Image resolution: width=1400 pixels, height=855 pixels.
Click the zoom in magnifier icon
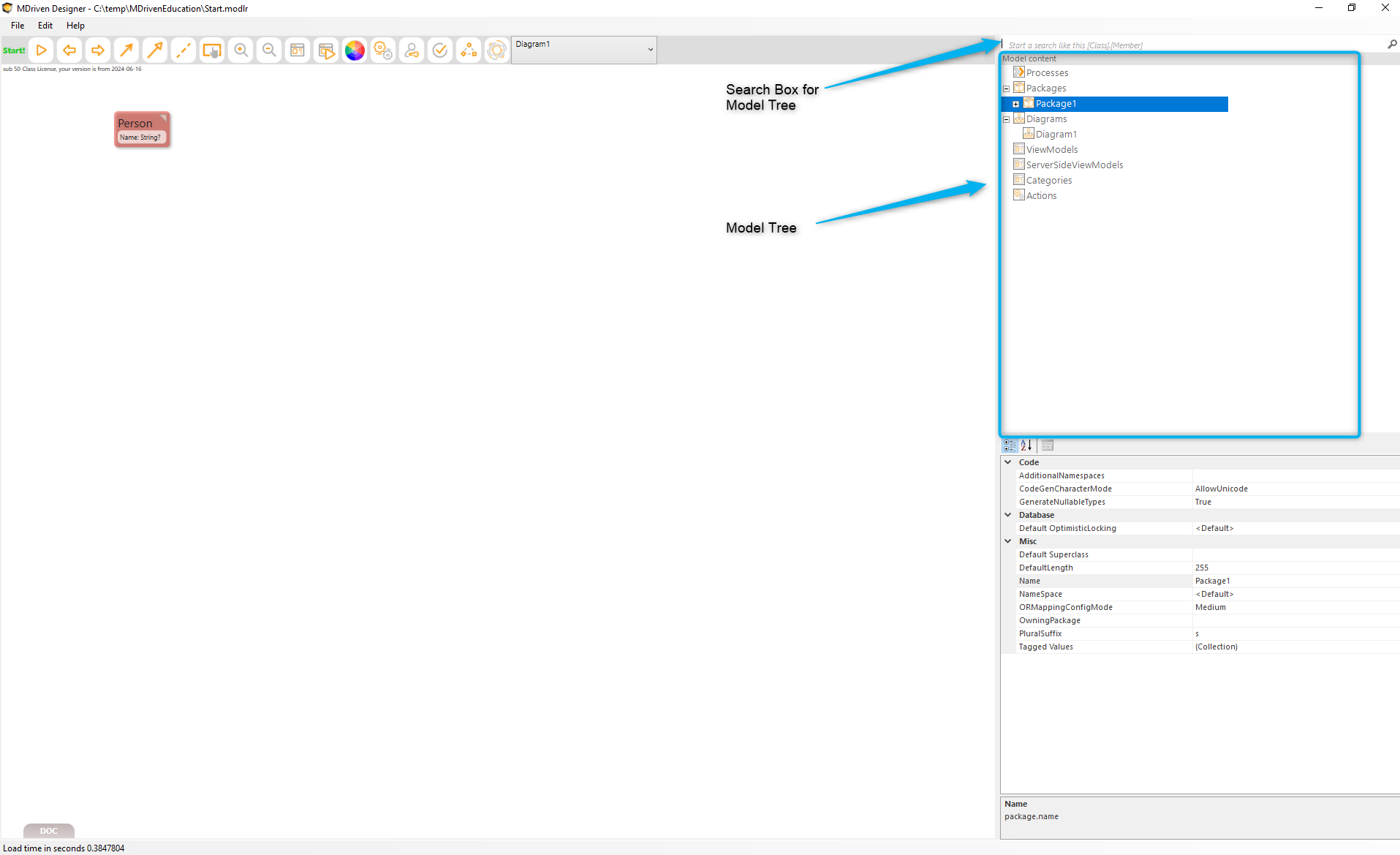241,50
